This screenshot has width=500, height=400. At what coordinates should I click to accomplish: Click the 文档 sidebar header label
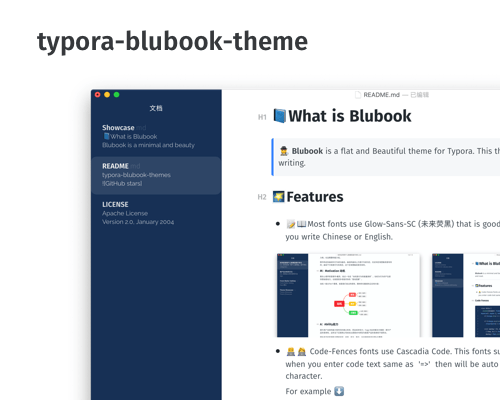tap(156, 108)
